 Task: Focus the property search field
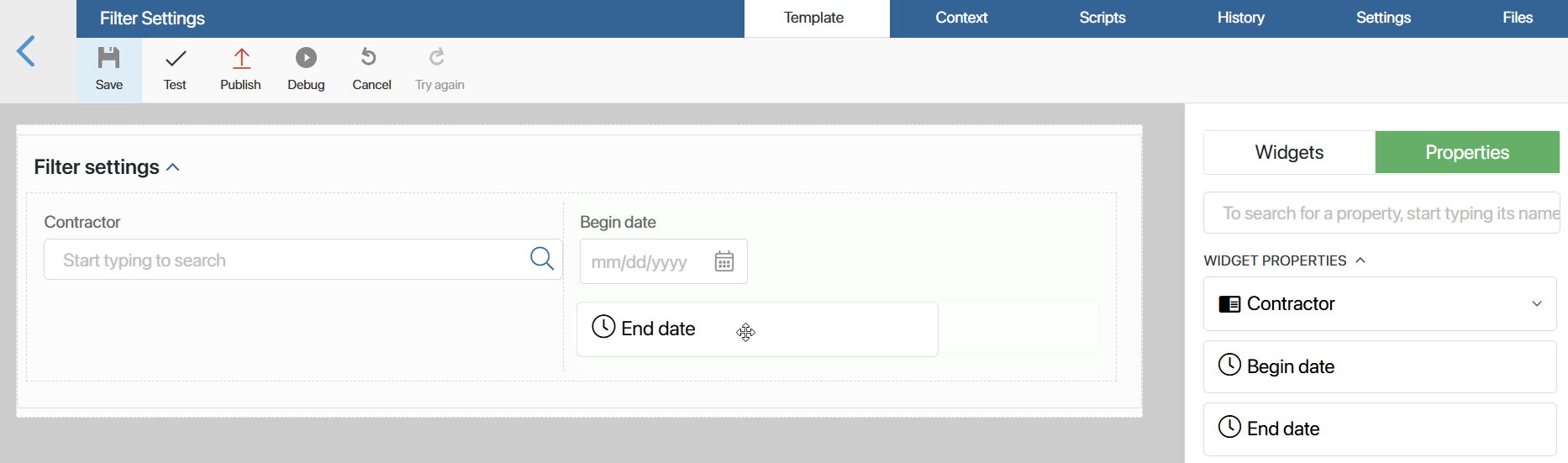pyautogui.click(x=1381, y=213)
